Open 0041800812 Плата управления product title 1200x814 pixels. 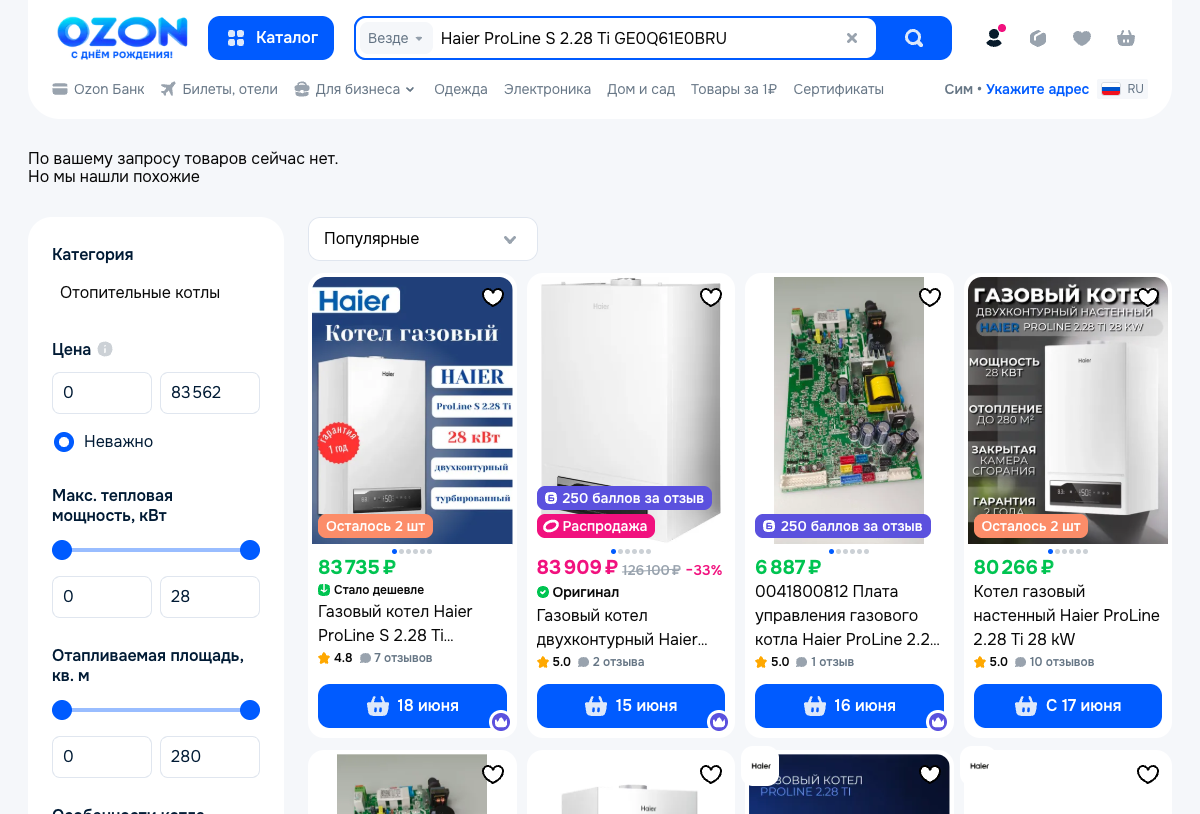coord(847,615)
